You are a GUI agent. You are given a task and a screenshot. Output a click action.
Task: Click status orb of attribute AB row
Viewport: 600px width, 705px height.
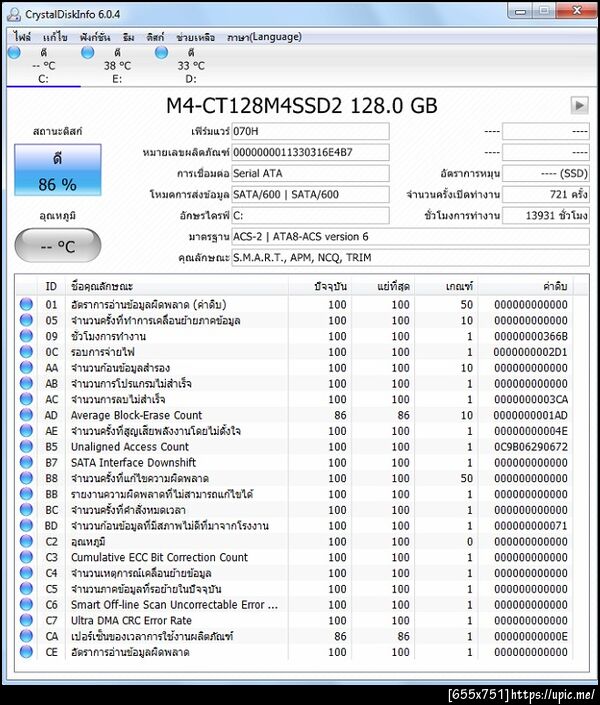26,384
